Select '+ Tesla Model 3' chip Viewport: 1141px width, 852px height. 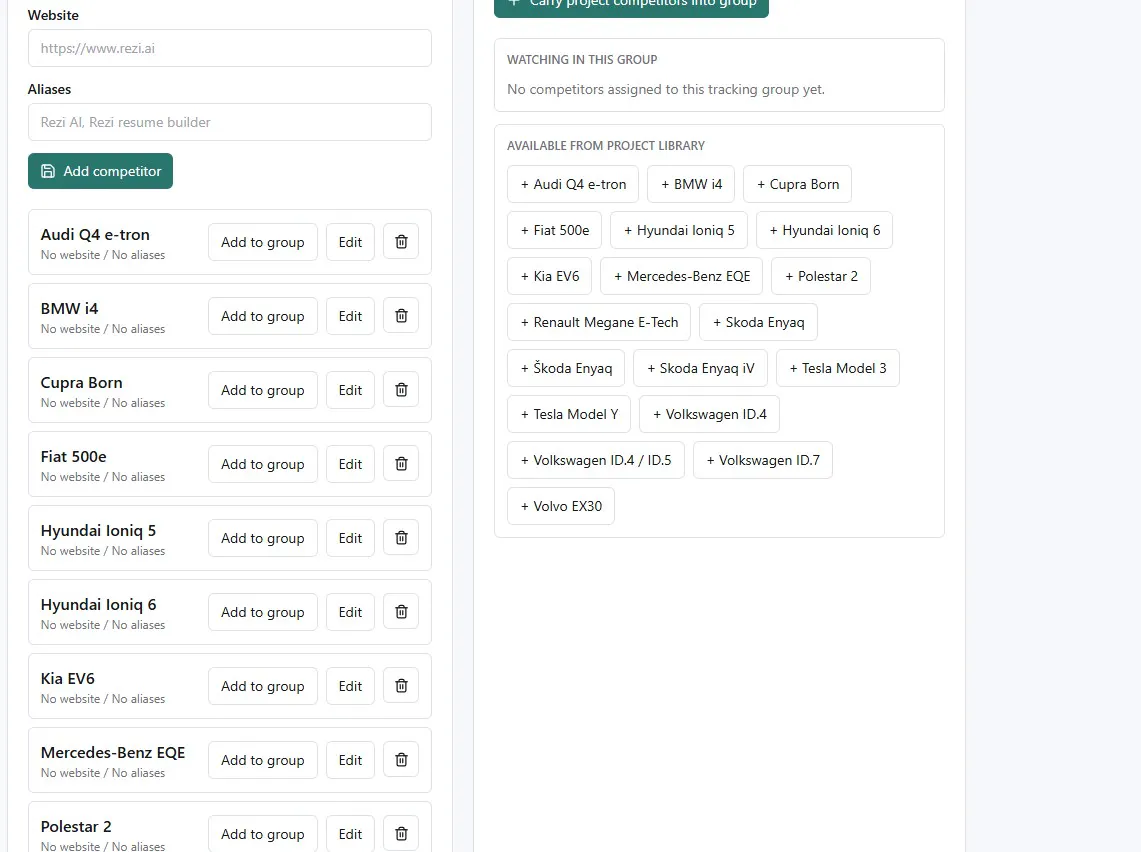(x=838, y=367)
